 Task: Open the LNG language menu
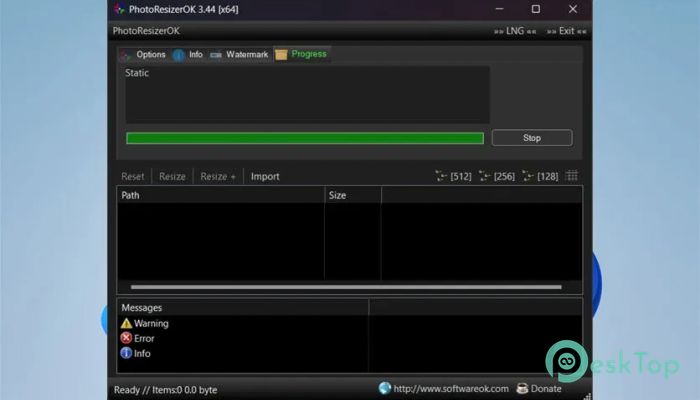pos(515,31)
